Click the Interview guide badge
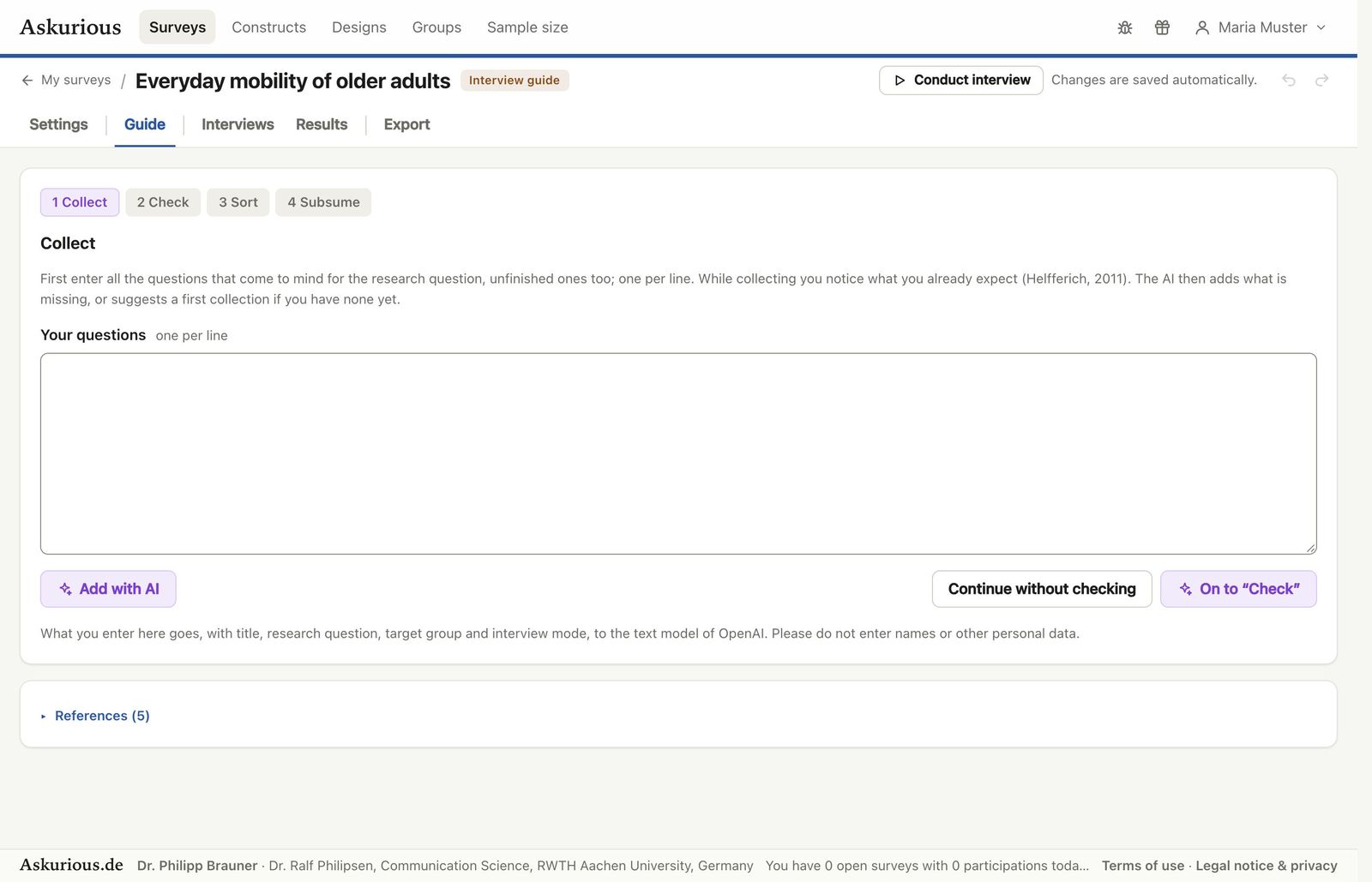Screen dimensions: 1372x882 coord(514,80)
